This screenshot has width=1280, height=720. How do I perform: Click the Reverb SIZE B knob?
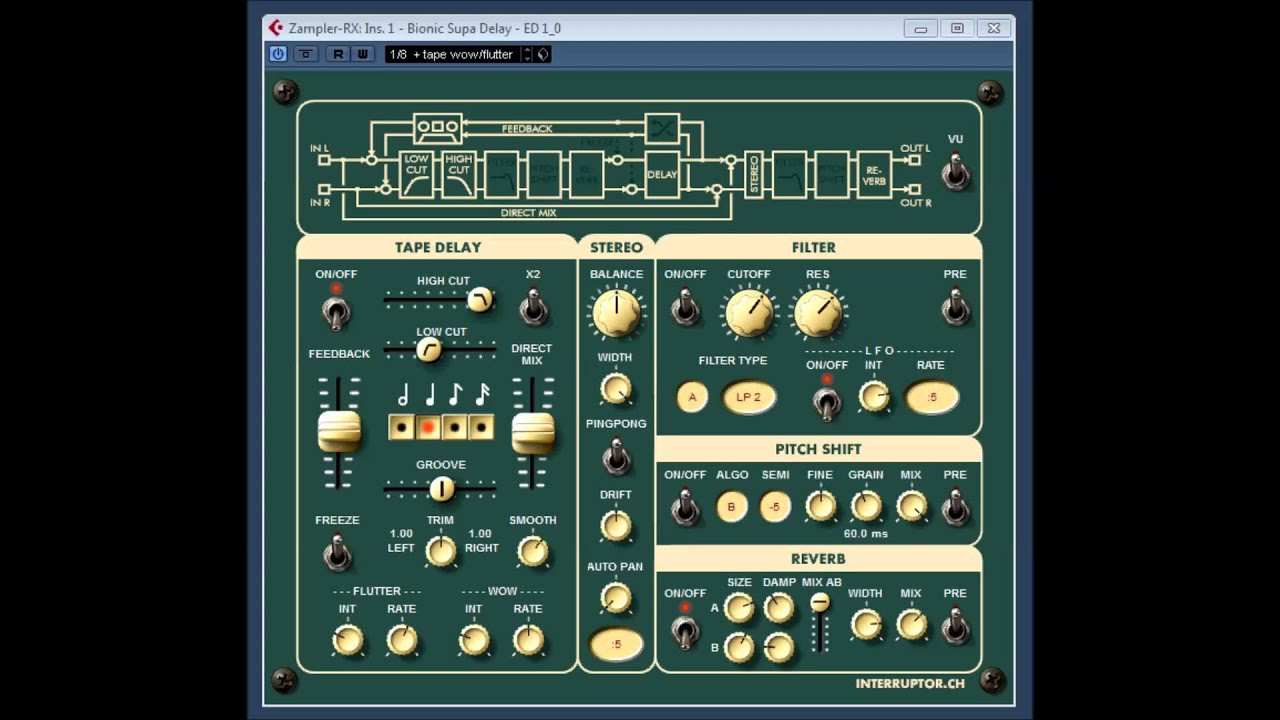[739, 648]
